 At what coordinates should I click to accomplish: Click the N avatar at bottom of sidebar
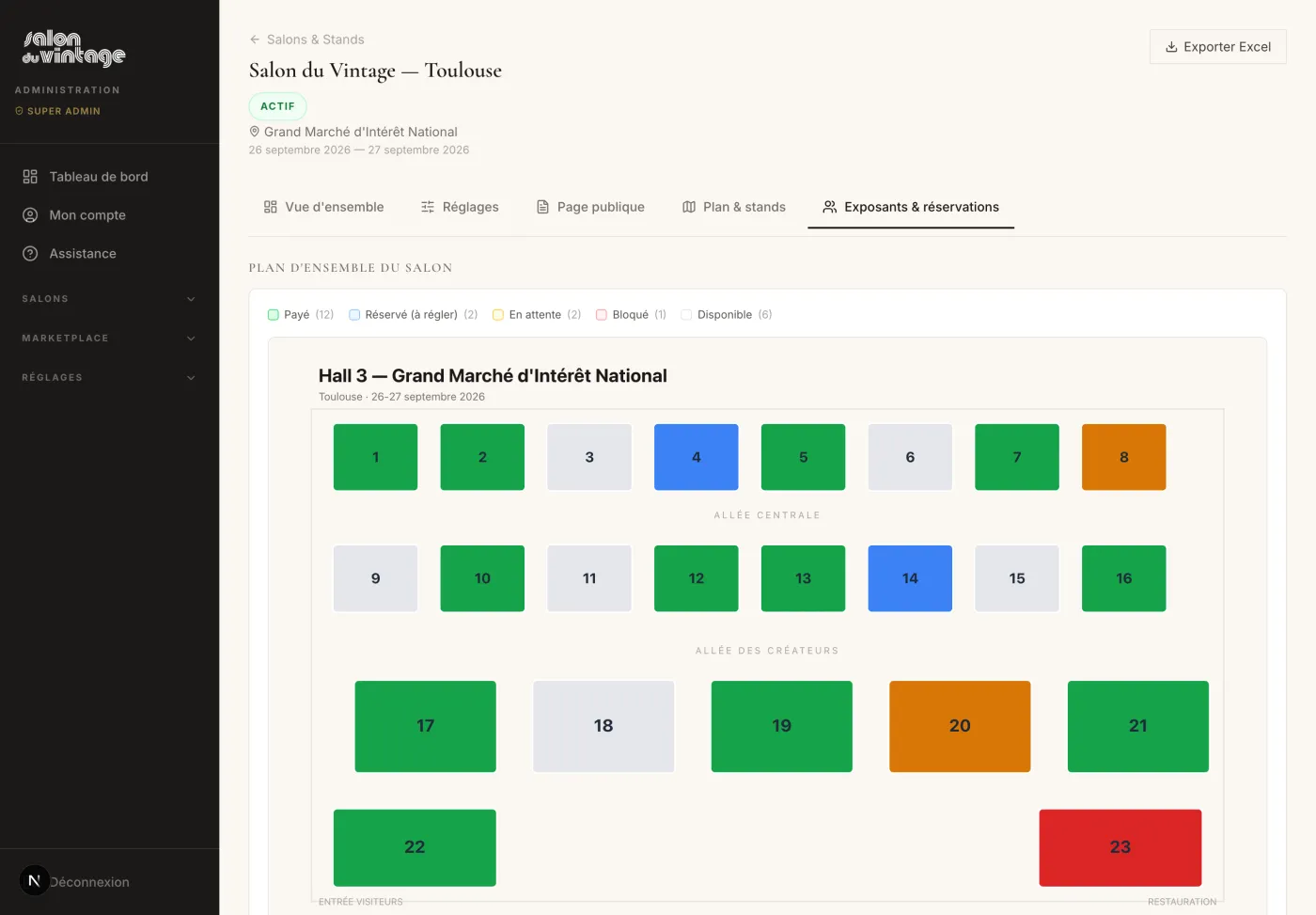click(34, 880)
